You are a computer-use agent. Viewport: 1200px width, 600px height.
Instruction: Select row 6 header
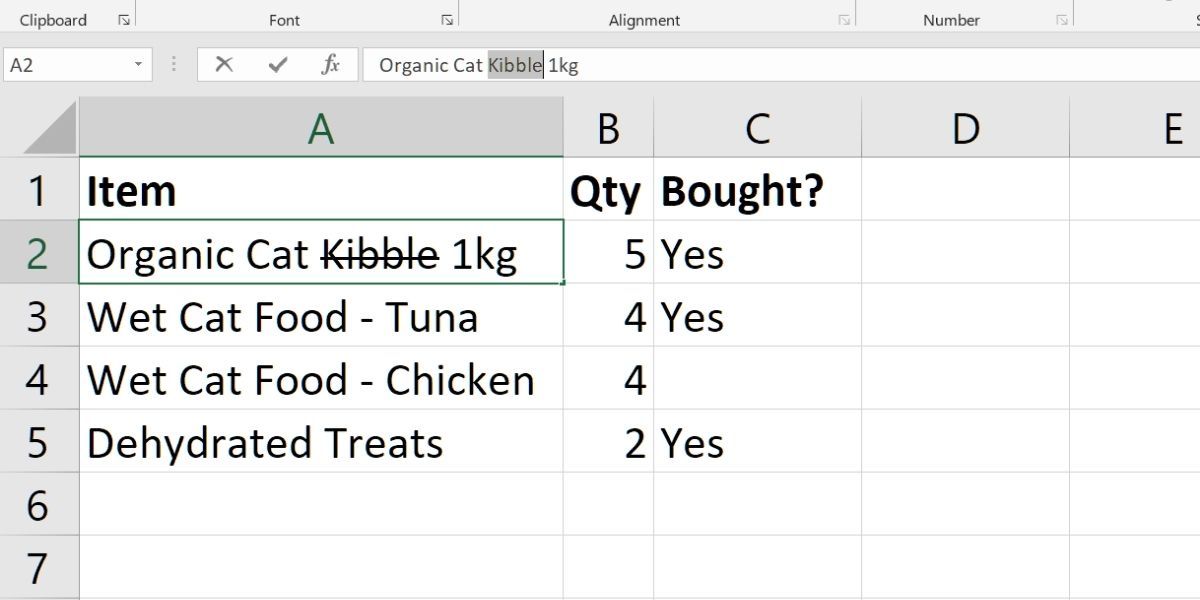38,506
